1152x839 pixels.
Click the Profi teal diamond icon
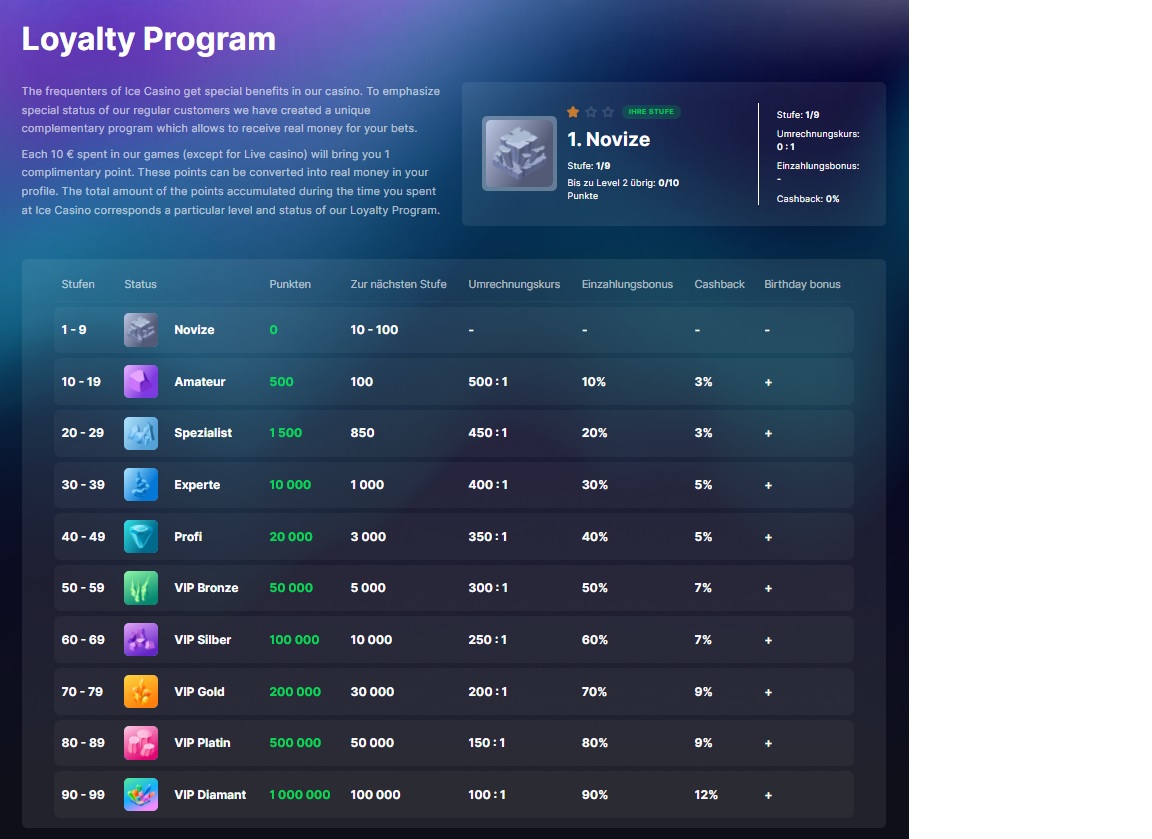pyautogui.click(x=140, y=536)
